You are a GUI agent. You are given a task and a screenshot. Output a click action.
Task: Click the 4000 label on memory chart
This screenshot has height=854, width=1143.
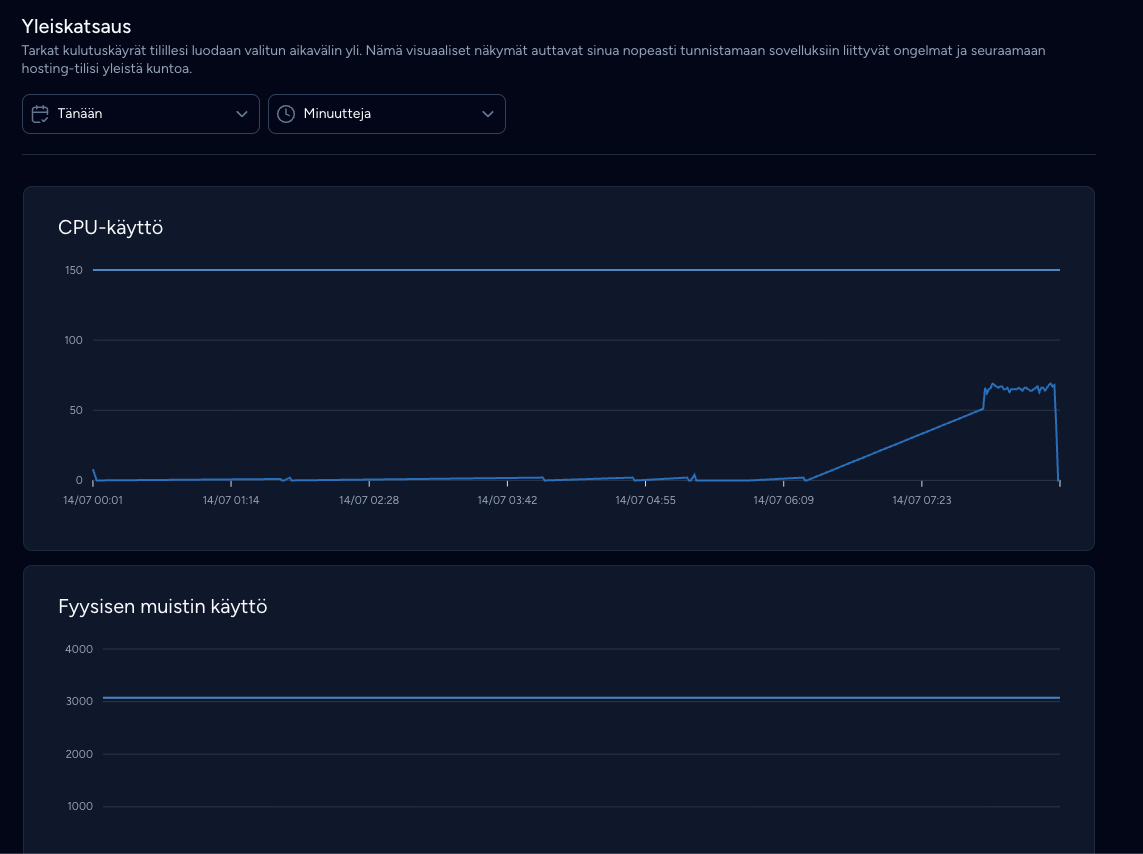(79, 649)
